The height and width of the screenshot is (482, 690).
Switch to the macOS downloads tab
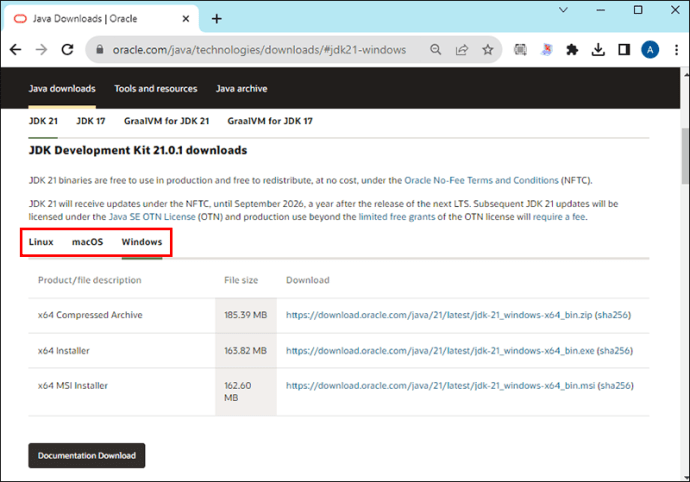88,242
